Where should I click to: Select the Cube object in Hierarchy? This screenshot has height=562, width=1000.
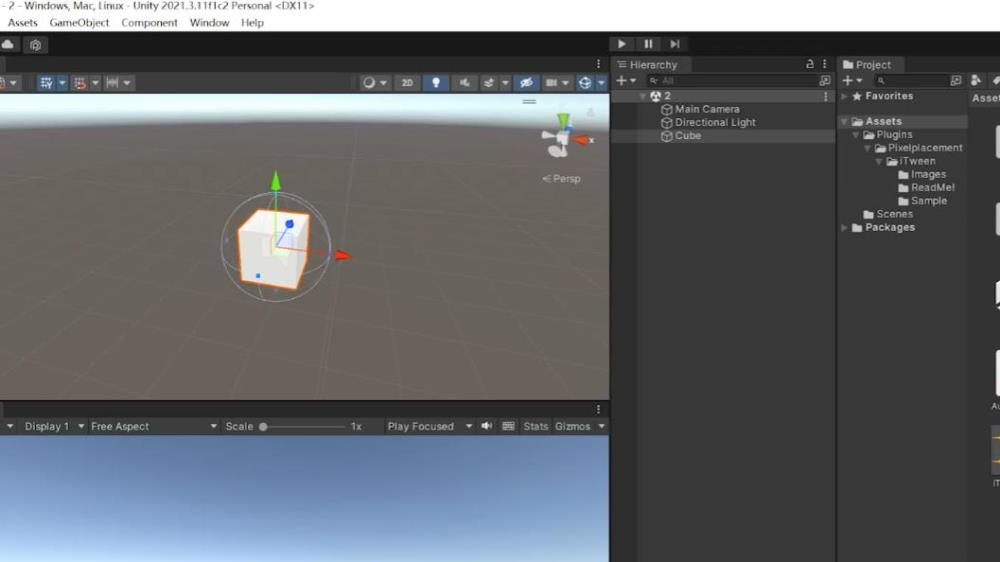[688, 136]
